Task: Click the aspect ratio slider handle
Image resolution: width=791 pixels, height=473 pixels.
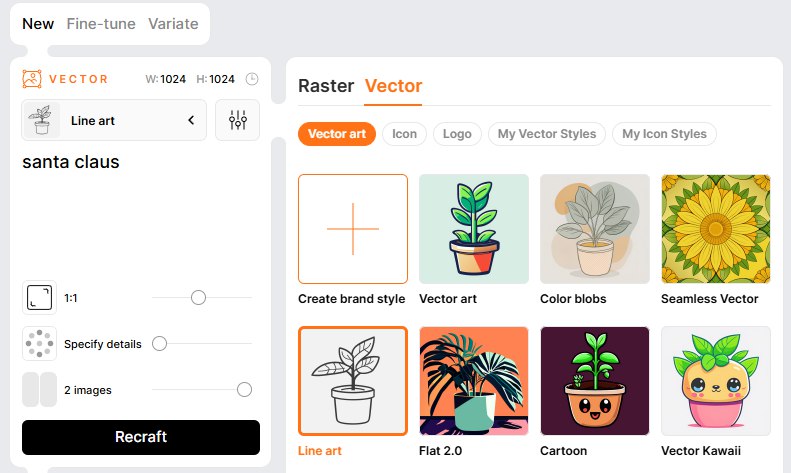Action: (198, 298)
